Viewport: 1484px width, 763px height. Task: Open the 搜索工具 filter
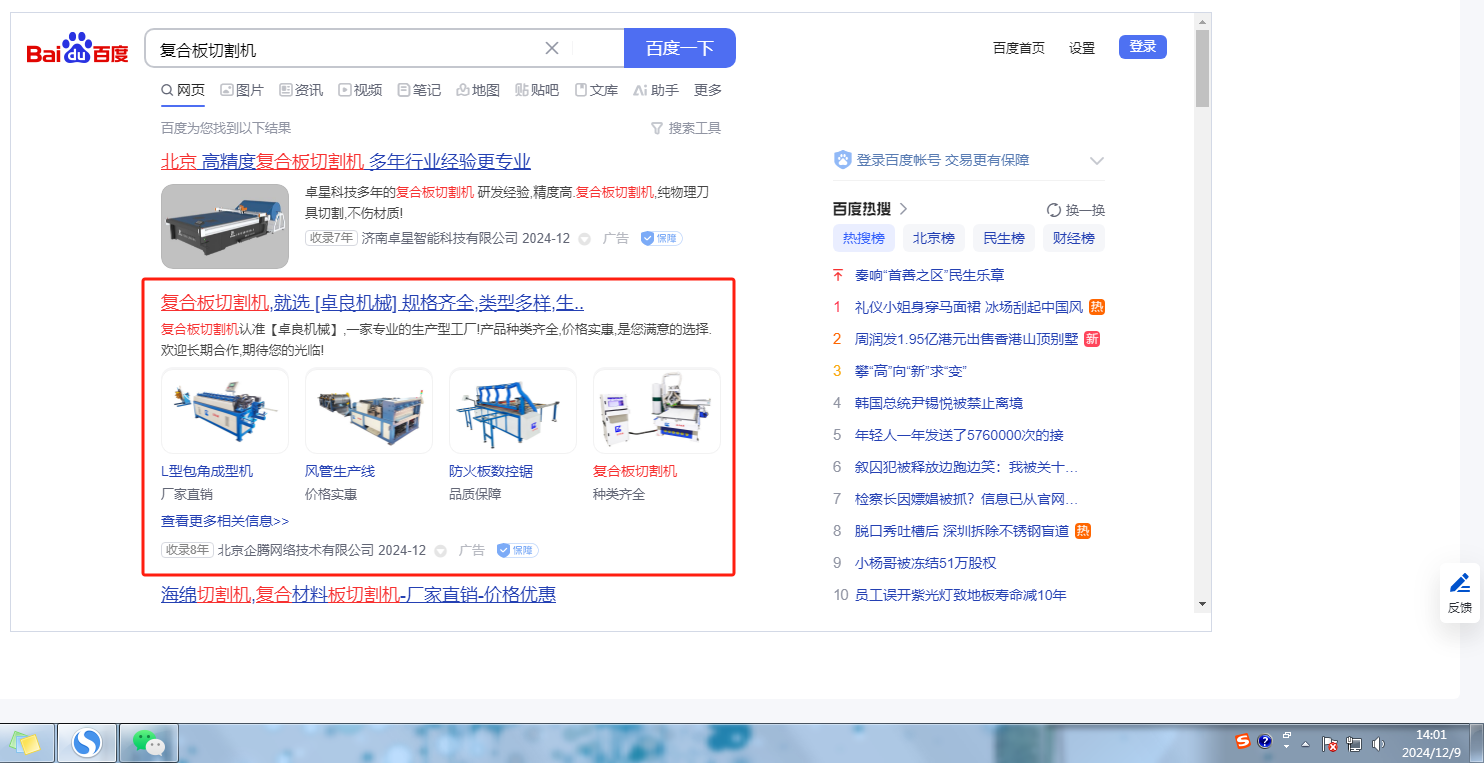click(686, 128)
